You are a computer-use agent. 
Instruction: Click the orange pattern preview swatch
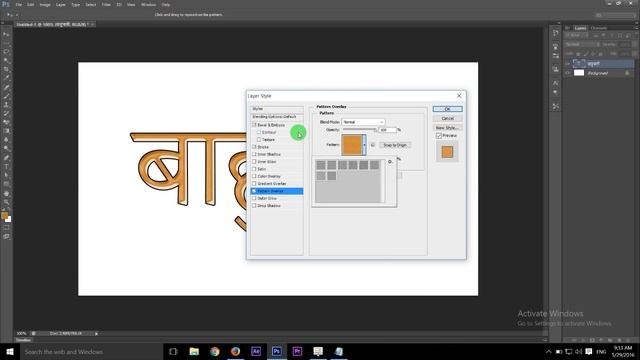click(352, 145)
